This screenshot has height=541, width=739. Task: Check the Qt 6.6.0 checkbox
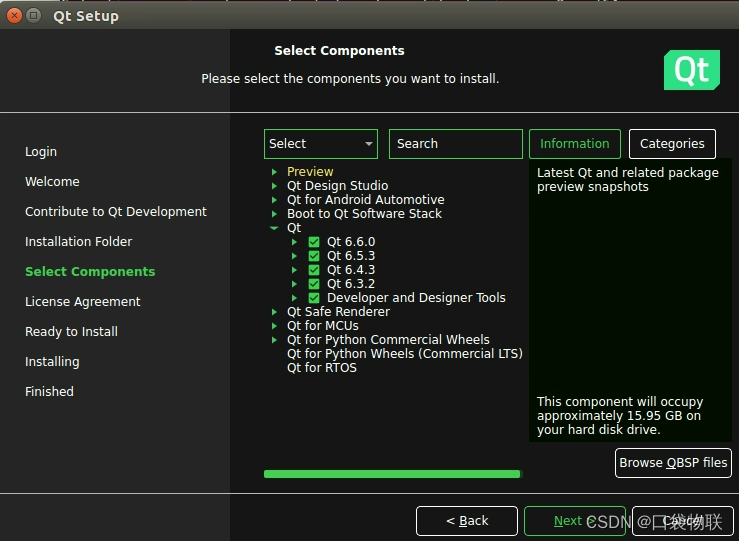tap(314, 242)
